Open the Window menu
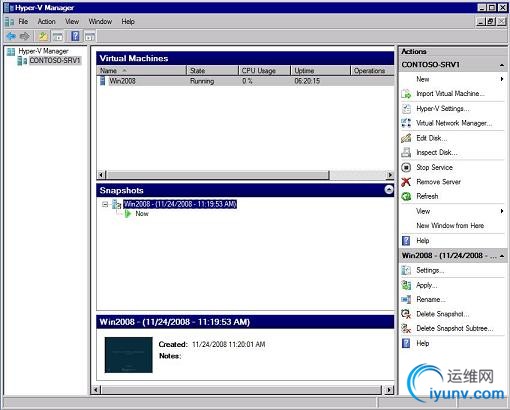Viewport: 510px width, 410px height. point(100,22)
